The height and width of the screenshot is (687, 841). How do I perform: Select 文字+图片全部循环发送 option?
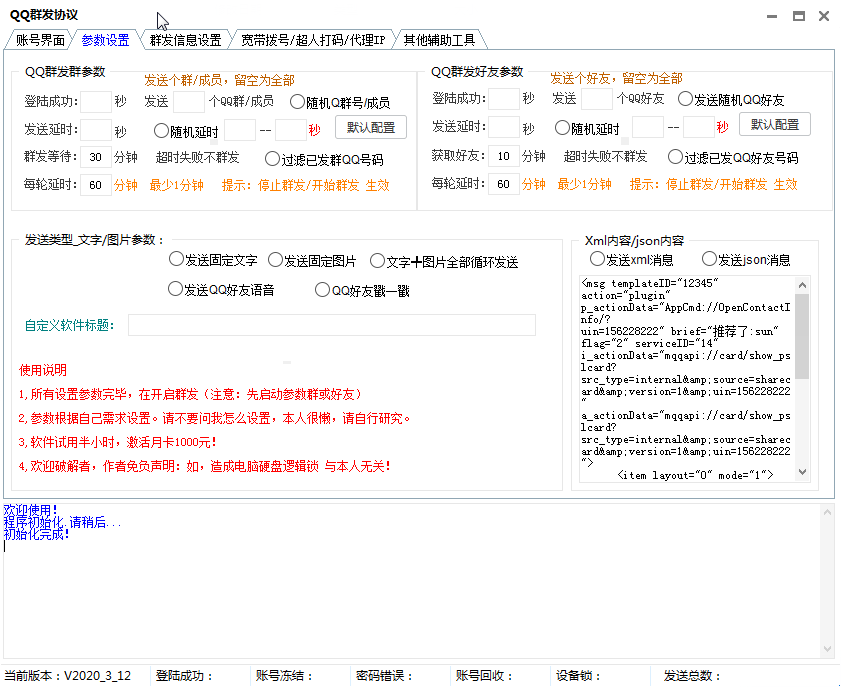tap(444, 262)
